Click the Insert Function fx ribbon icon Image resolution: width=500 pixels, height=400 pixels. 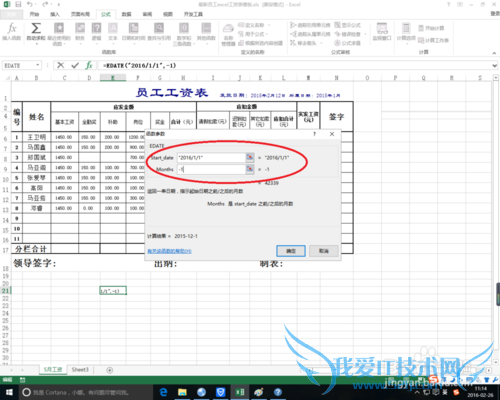pyautogui.click(x=12, y=28)
